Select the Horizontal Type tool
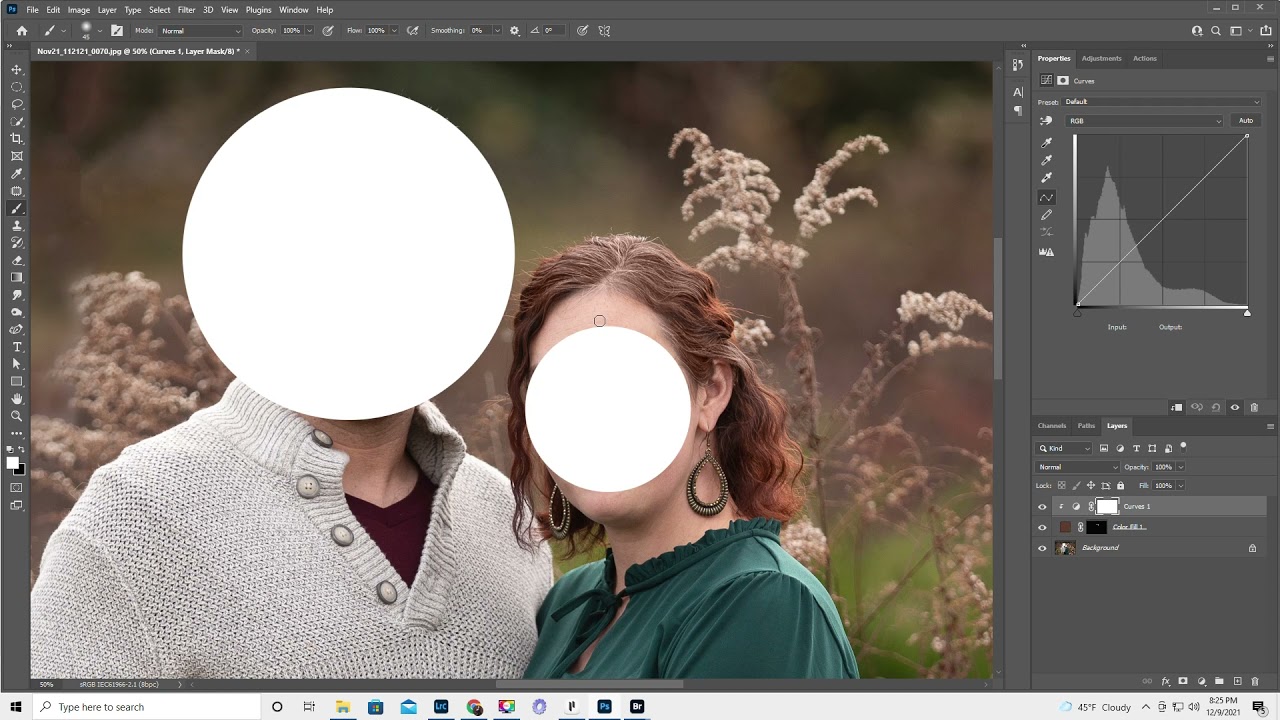This screenshot has width=1280, height=720. pyautogui.click(x=17, y=347)
